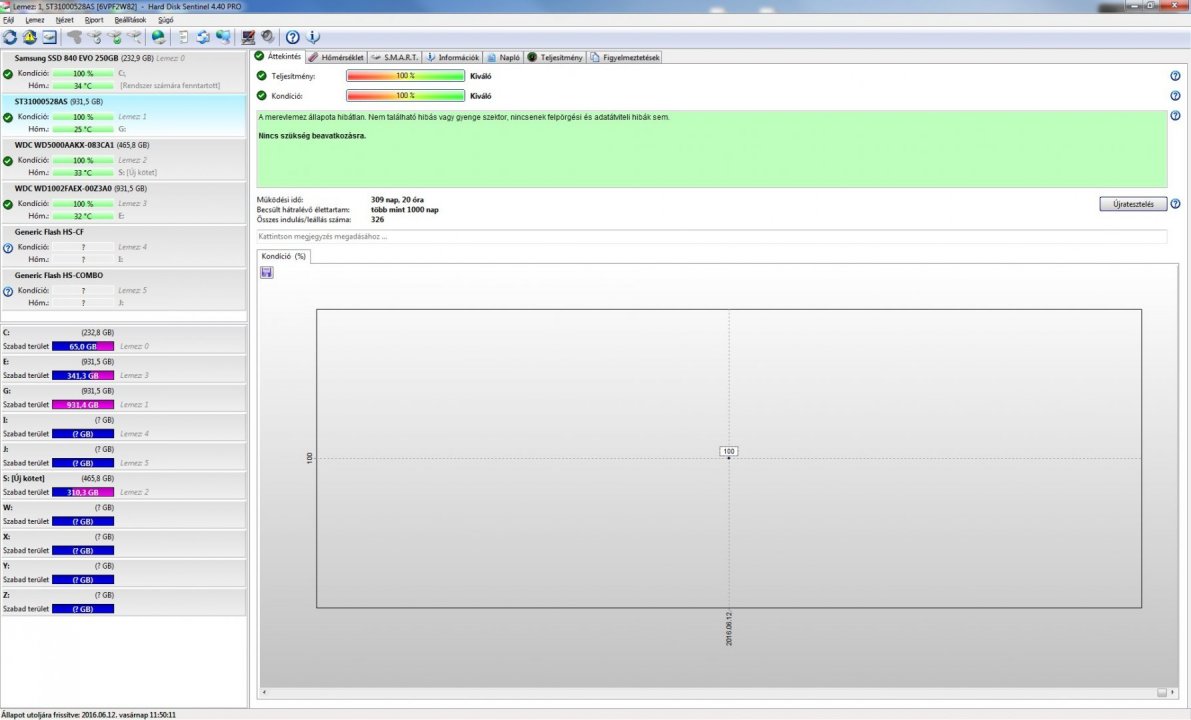The width and height of the screenshot is (1191, 720).
Task: Click help icon next to Újratesztelés button
Action: (1175, 204)
